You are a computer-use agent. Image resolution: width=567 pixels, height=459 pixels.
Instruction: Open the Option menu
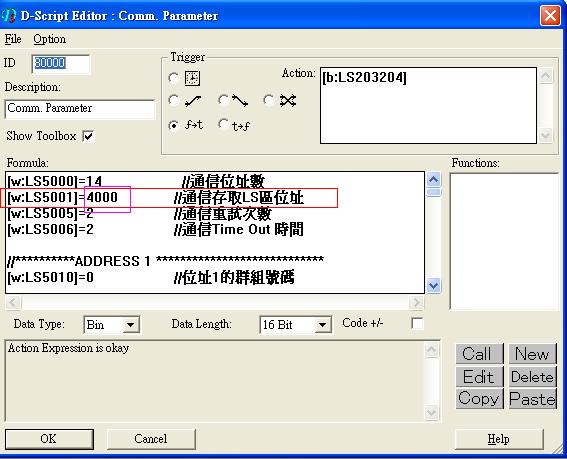[50, 39]
